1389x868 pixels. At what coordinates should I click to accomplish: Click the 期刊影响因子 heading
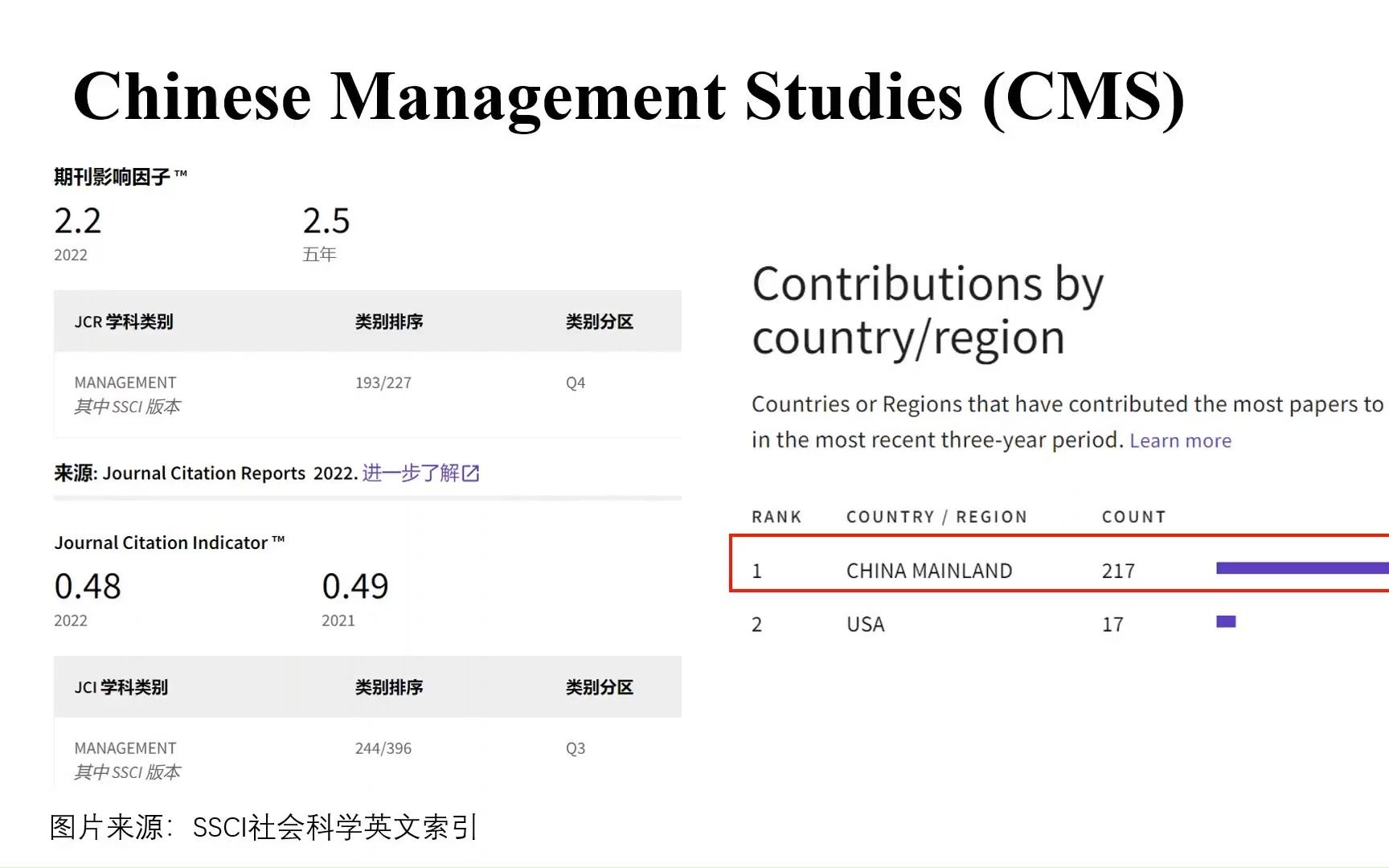tap(121, 177)
